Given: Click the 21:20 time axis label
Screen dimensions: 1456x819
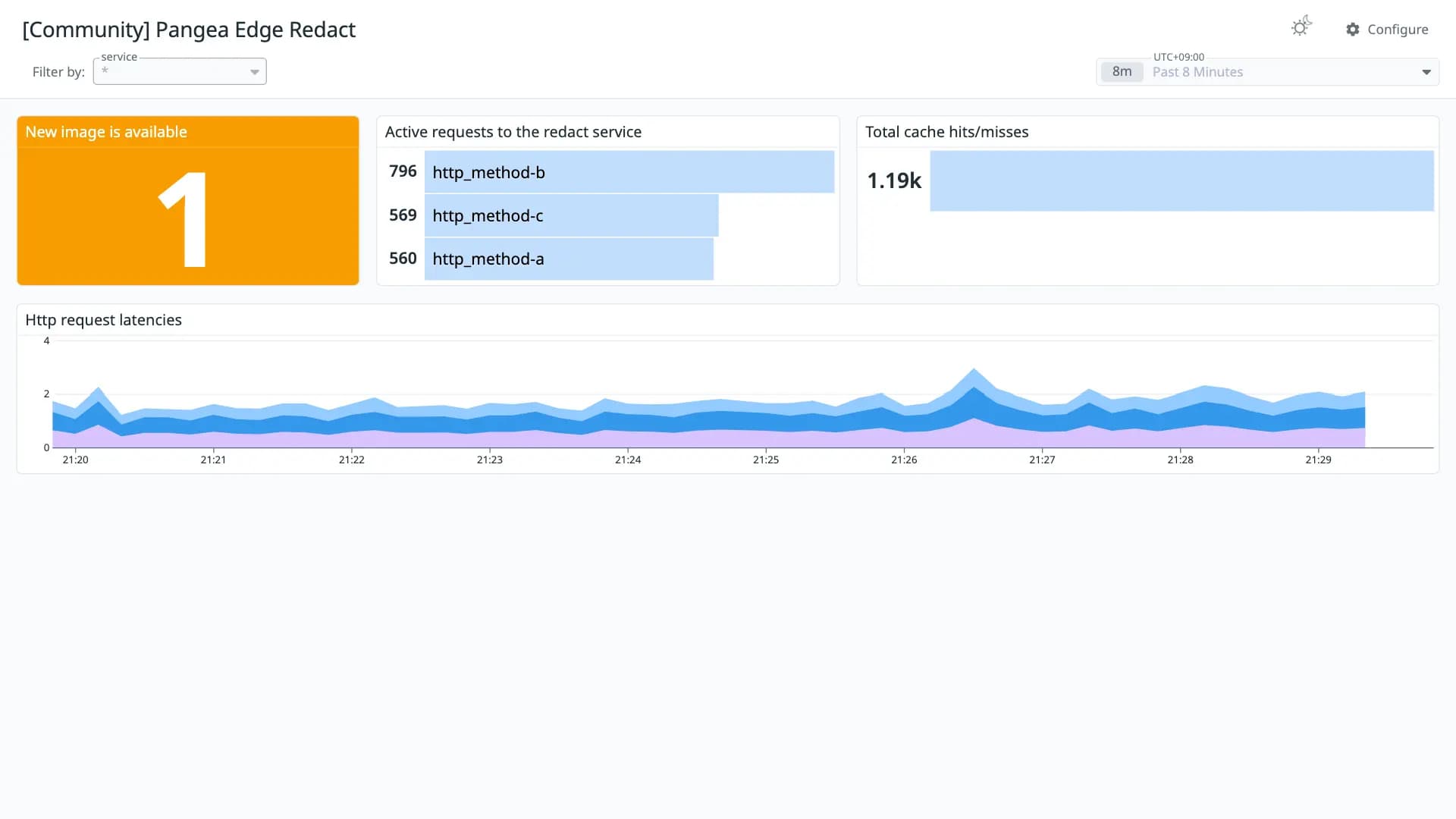Looking at the screenshot, I should tap(76, 460).
